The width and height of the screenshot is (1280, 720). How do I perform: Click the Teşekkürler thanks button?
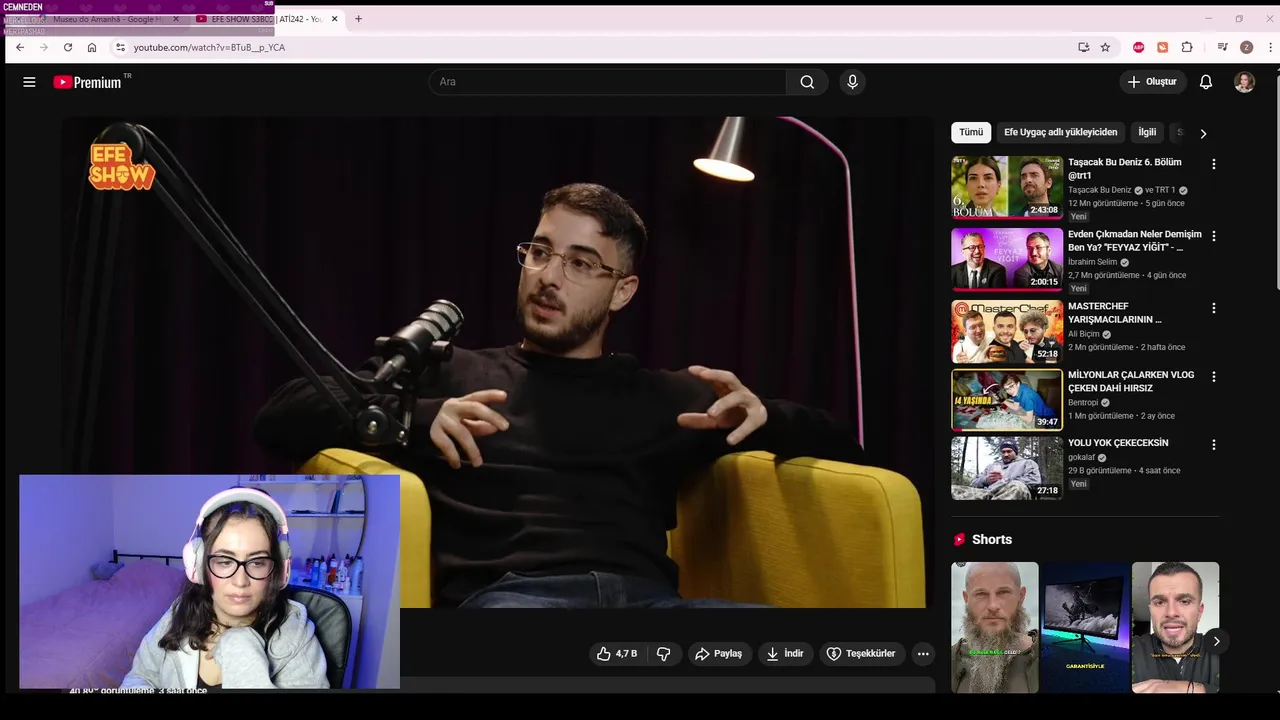click(x=861, y=653)
